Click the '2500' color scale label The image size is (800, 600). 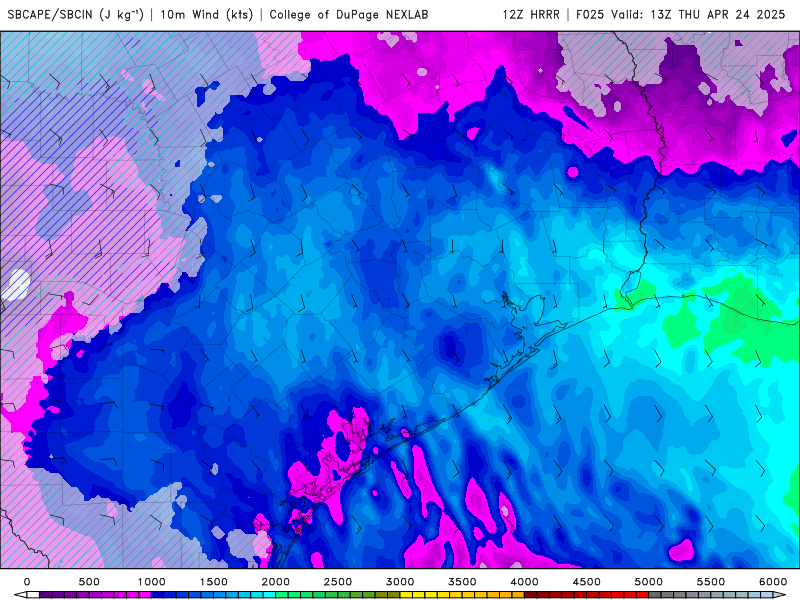click(x=338, y=582)
